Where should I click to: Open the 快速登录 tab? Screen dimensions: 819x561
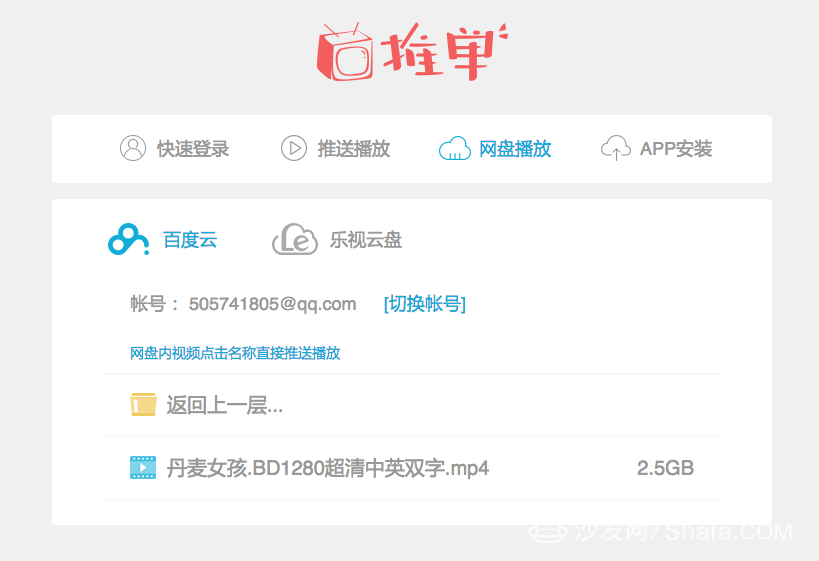coord(174,149)
